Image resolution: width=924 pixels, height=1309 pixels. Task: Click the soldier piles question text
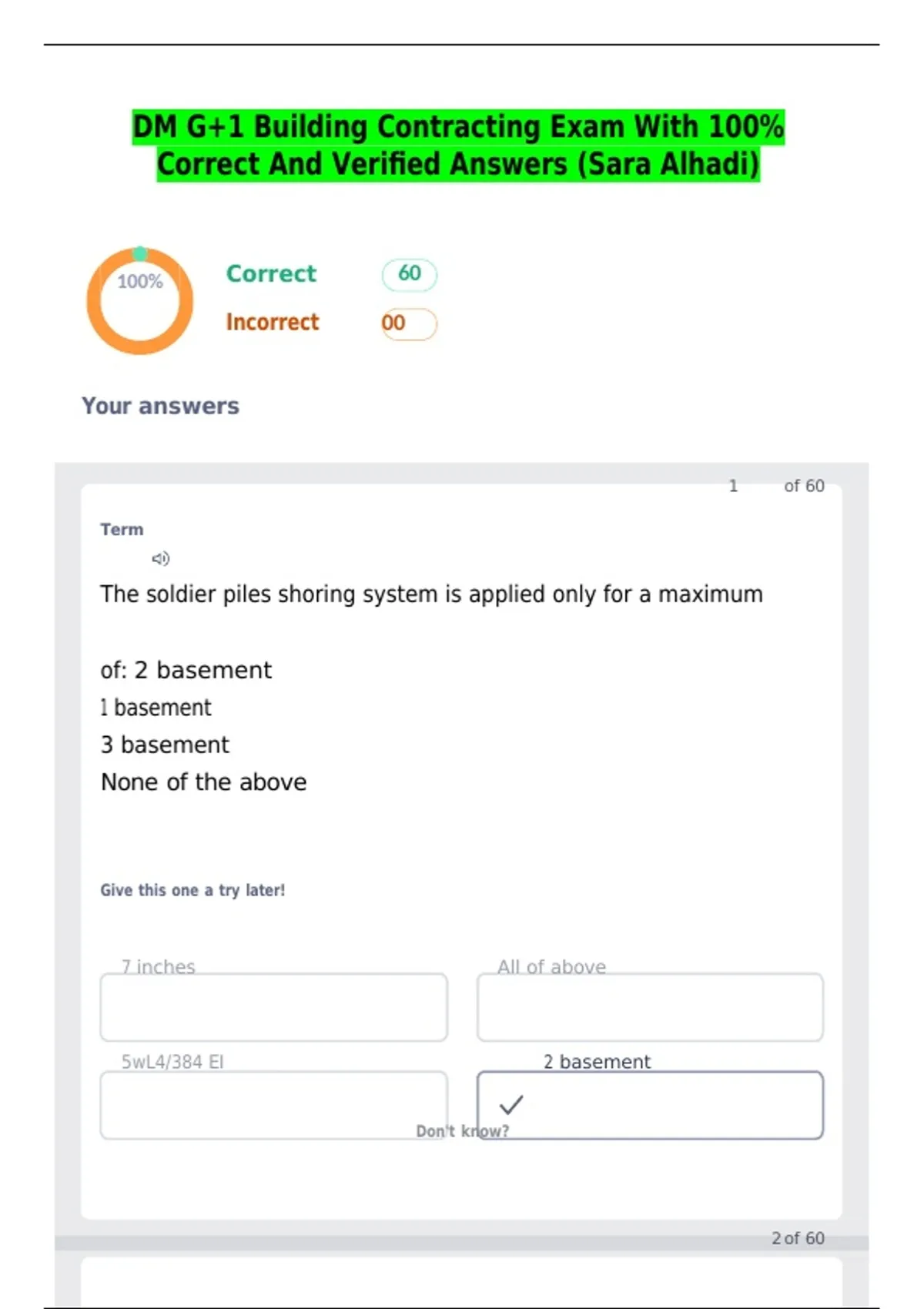pos(431,594)
